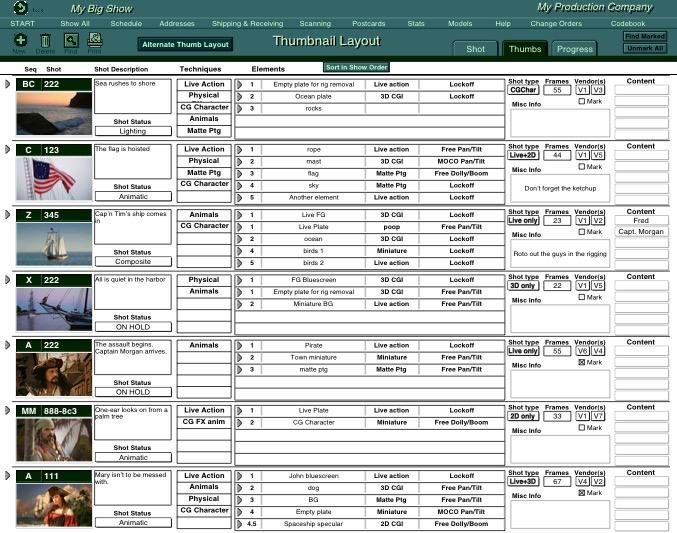677x533 pixels.
Task: Click the arrow beside the John bluescreen row
Action: [240, 477]
